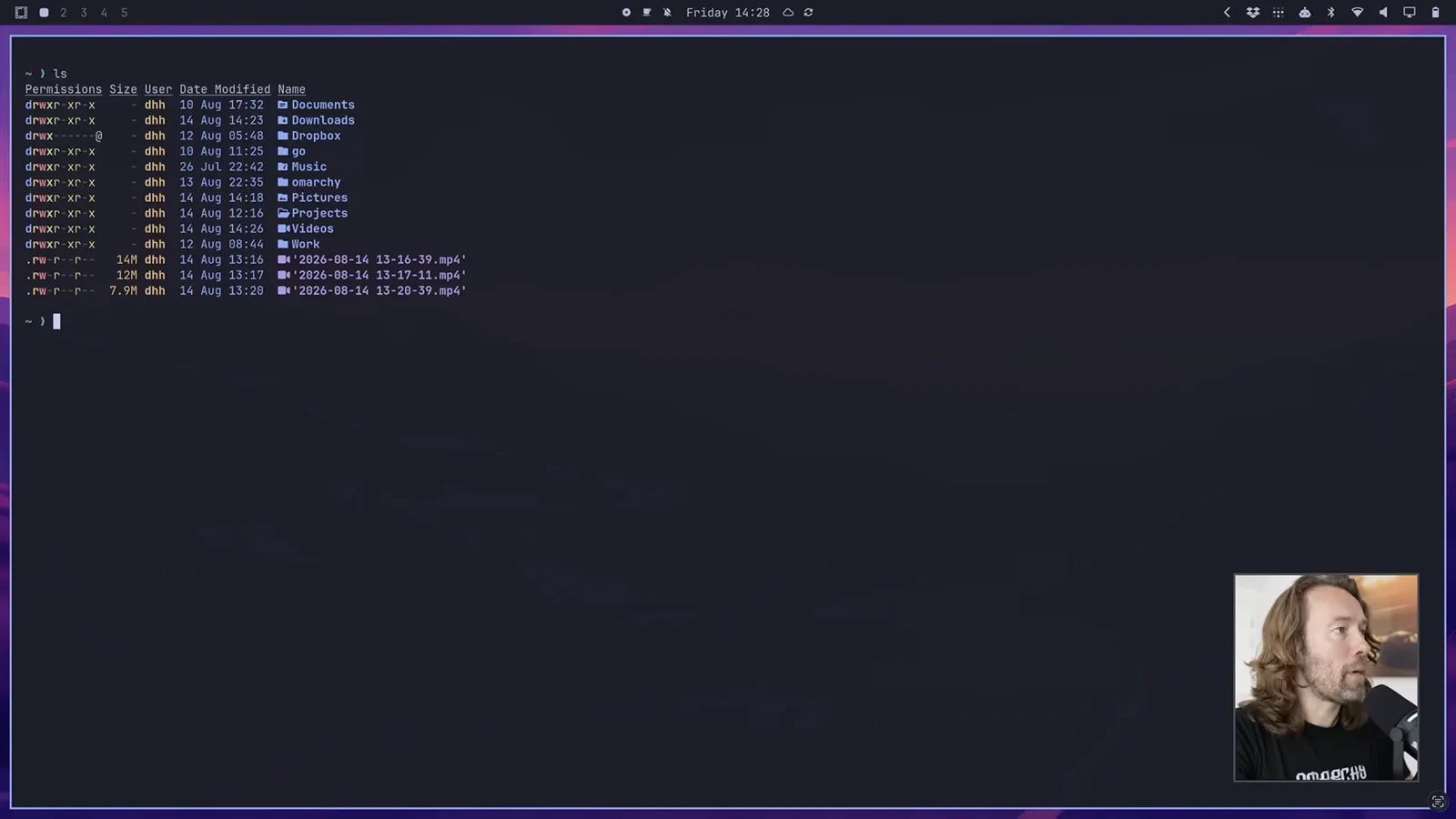This screenshot has width=1456, height=819.
Task: Select the Projects directory name
Action: coord(319,213)
